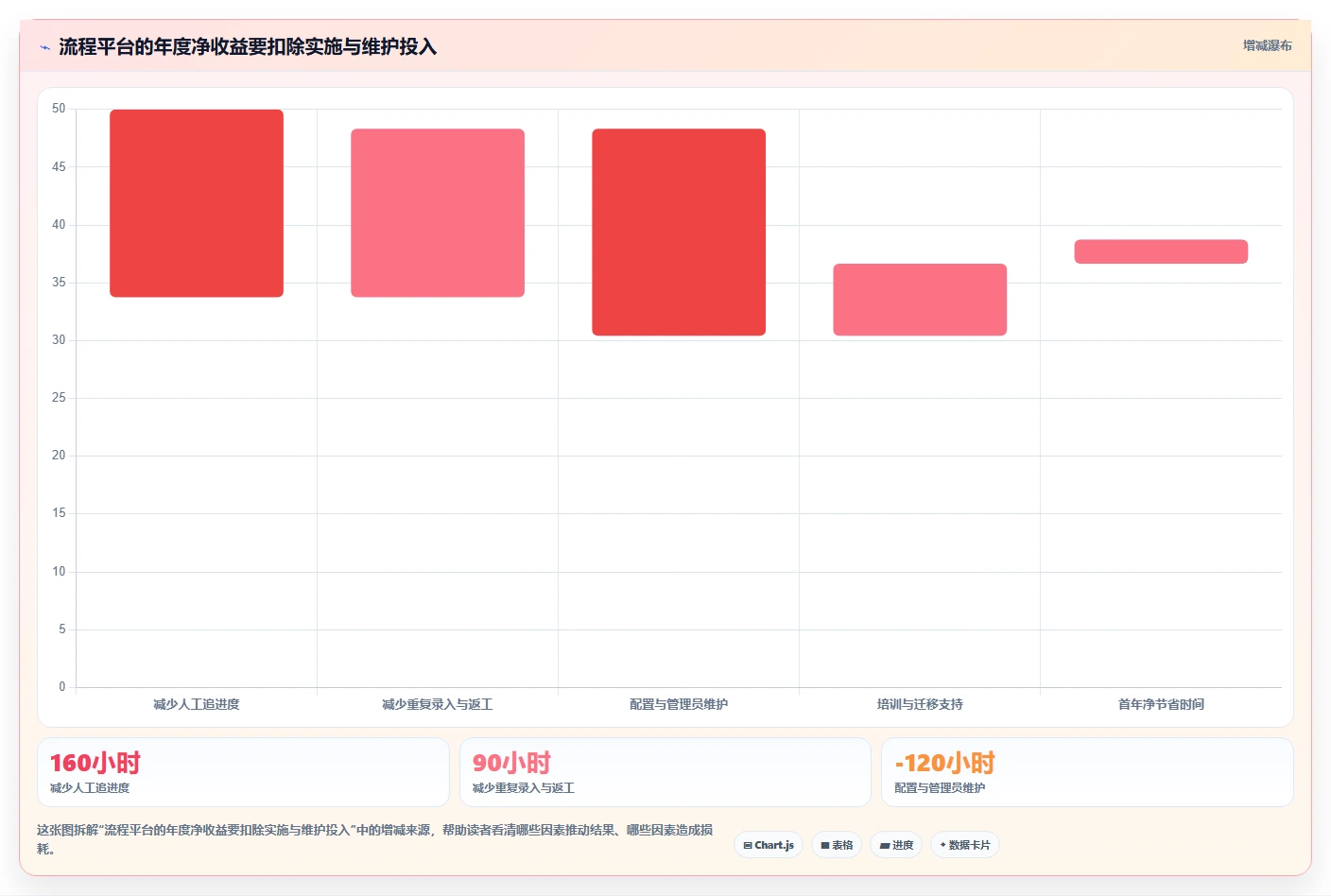This screenshot has height=896, width=1331.
Task: Click x-axis label 首年净节省时间
Action: click(x=1161, y=704)
